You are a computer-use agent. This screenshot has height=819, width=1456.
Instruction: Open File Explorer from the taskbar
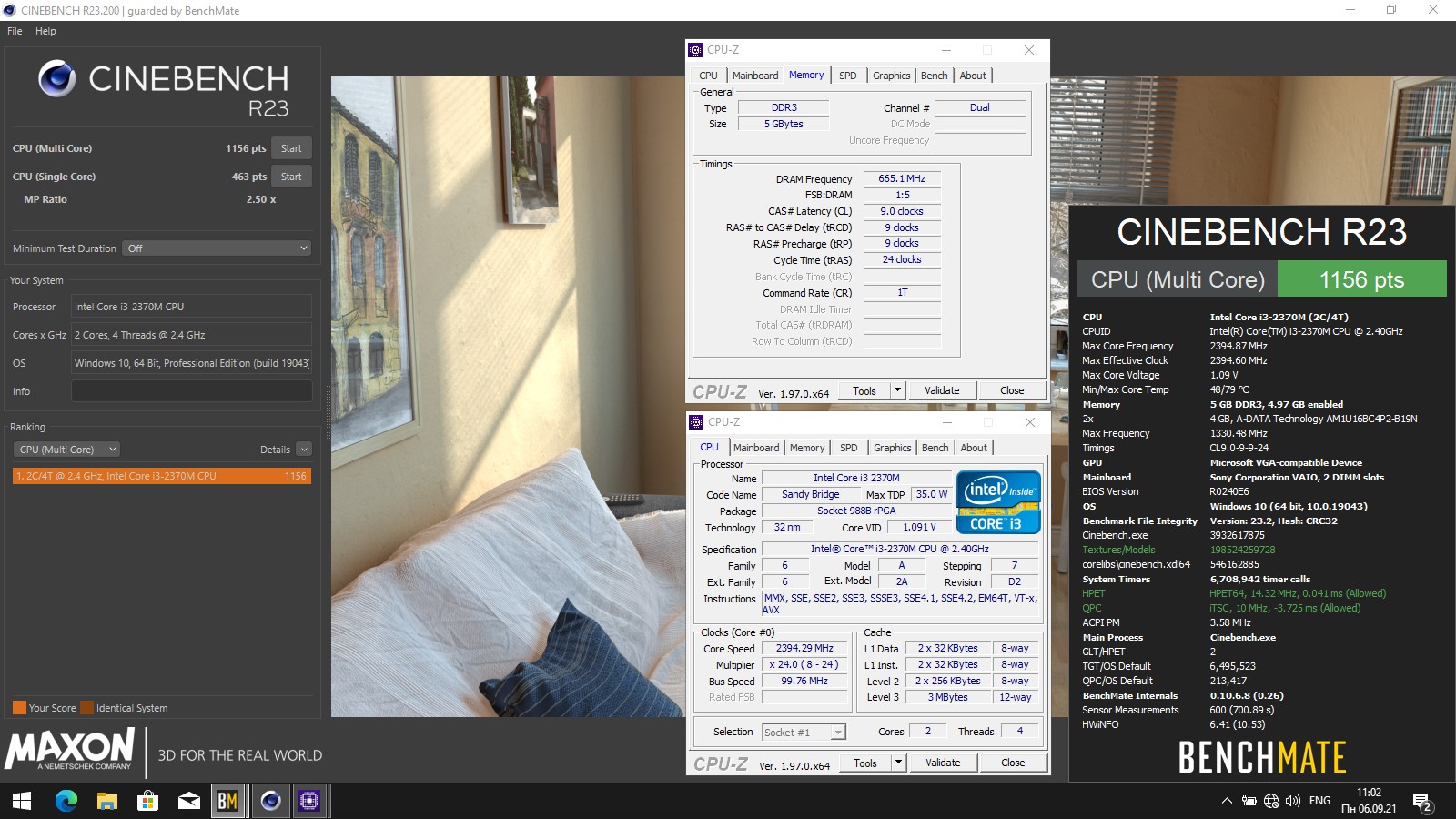coord(107,801)
